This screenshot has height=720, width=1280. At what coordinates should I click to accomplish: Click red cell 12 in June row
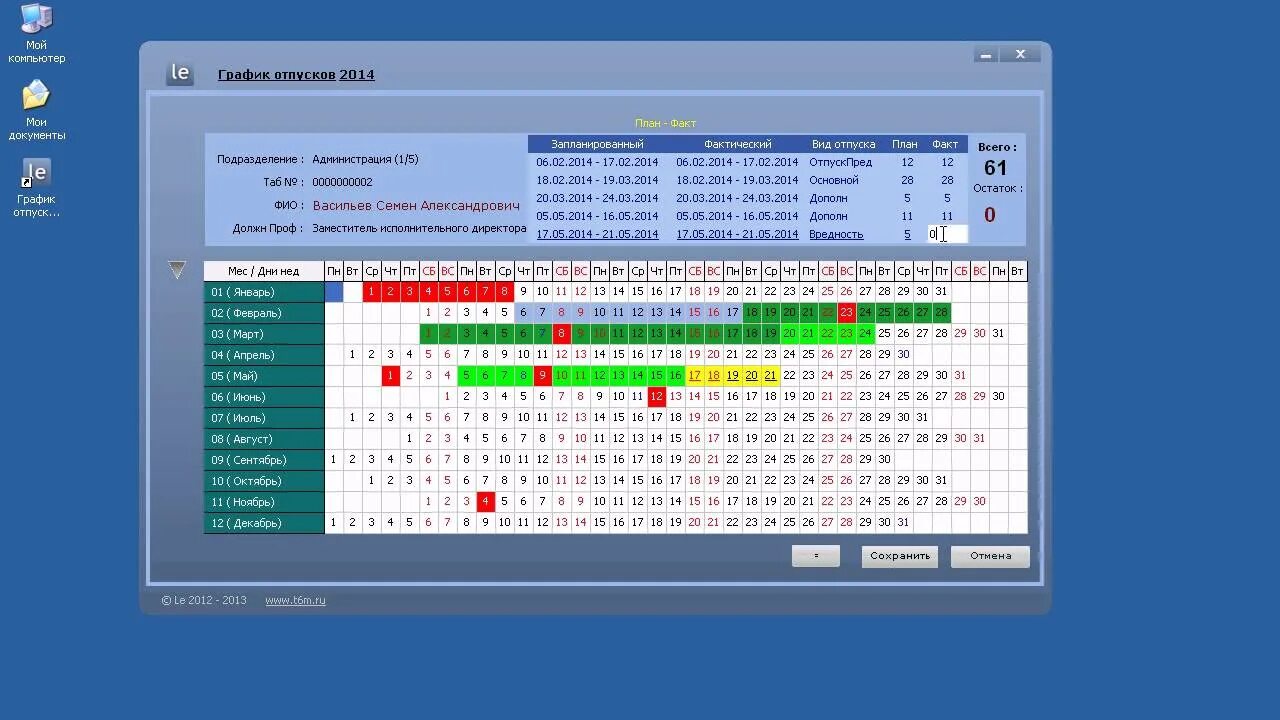(656, 397)
